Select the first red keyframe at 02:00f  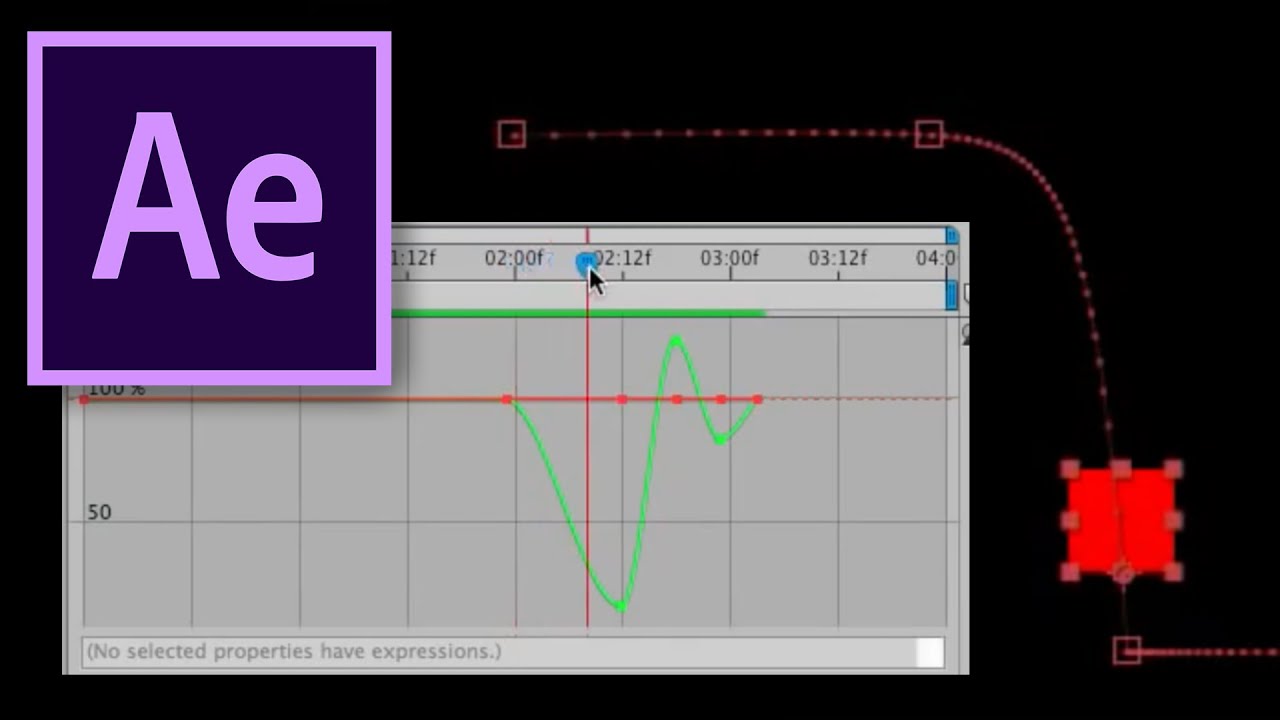(507, 400)
